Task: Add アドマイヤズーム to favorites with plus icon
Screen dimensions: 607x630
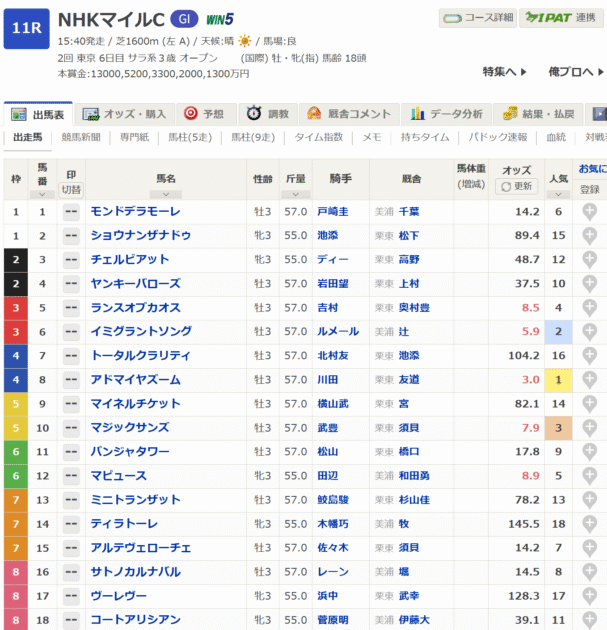Action: 589,380
